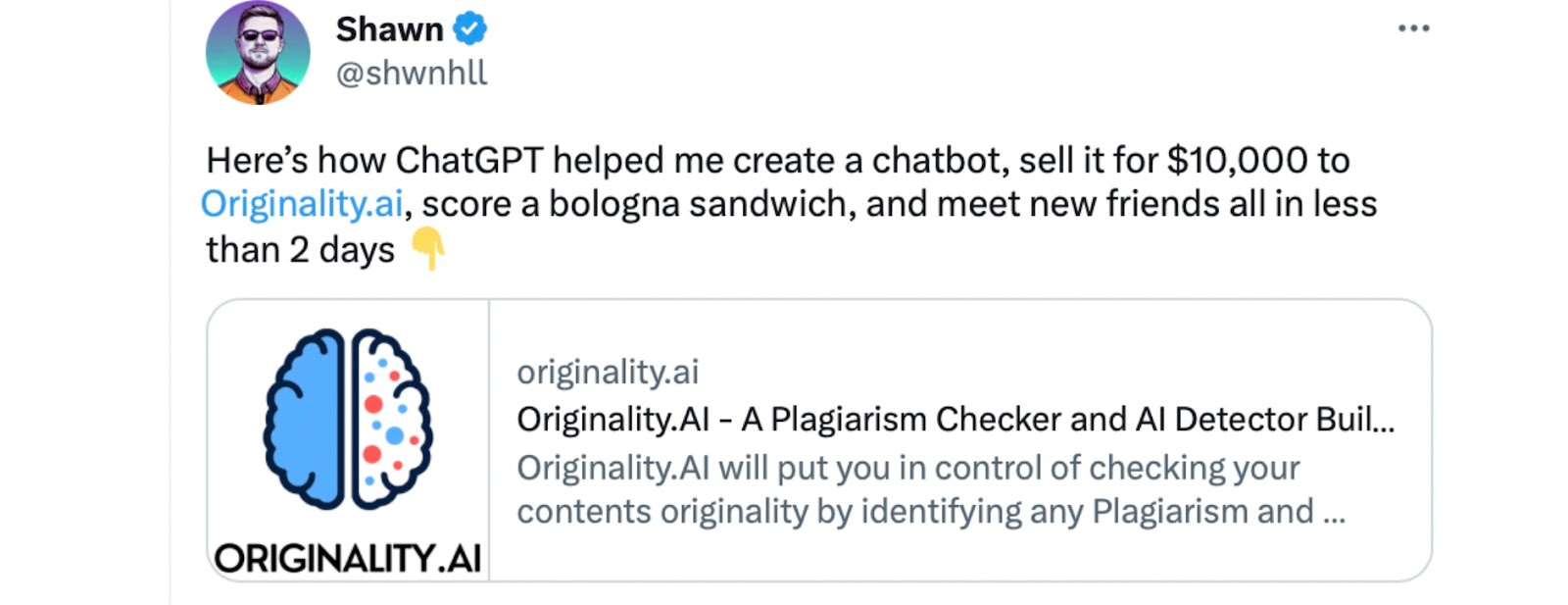The height and width of the screenshot is (605, 1568).
Task: Click the ORIGINALITY.AI wordmark under the brain
Action: point(348,559)
